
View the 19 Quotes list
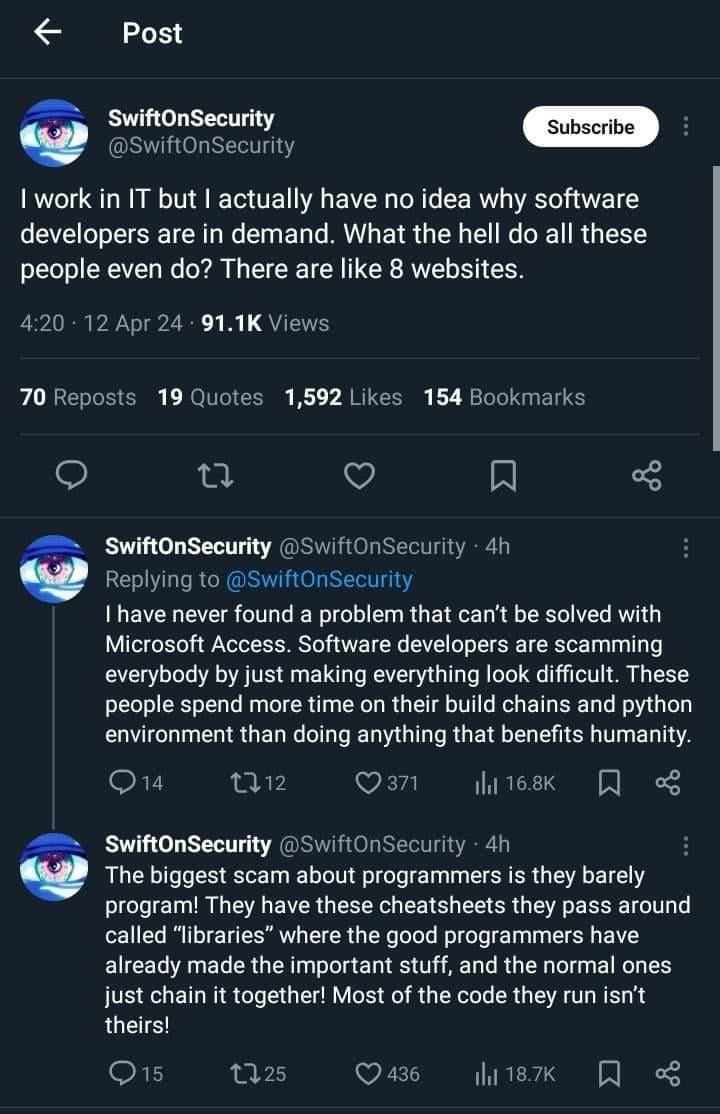(x=210, y=397)
